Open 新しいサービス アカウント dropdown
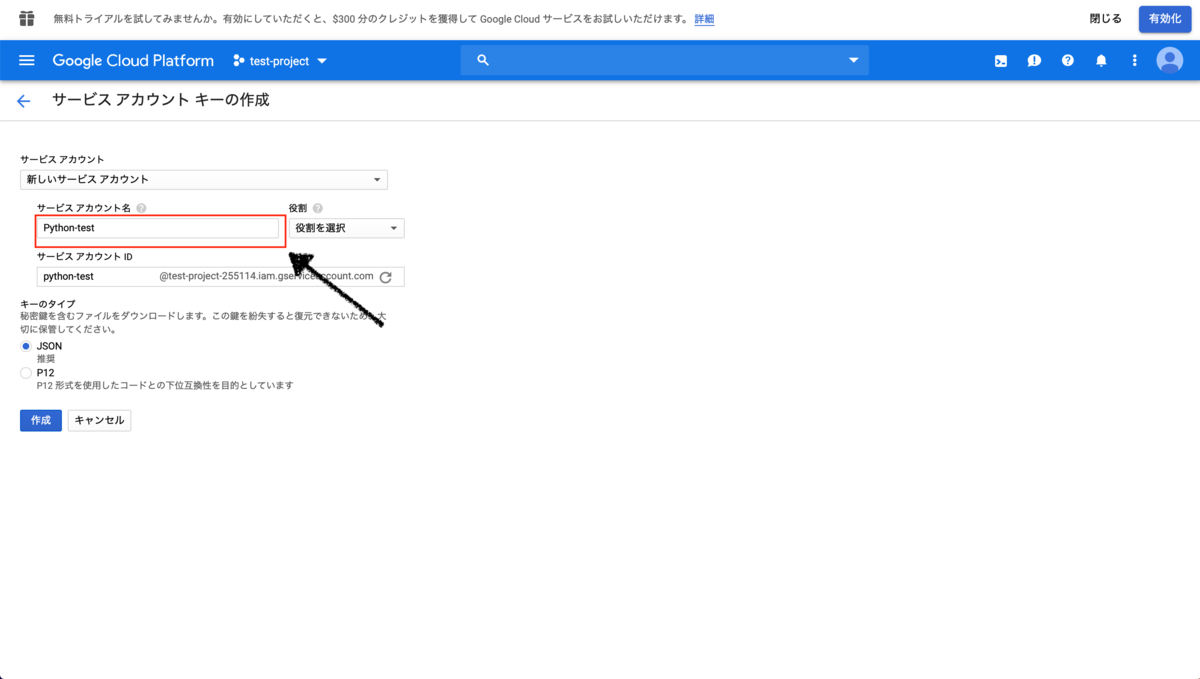 click(204, 180)
